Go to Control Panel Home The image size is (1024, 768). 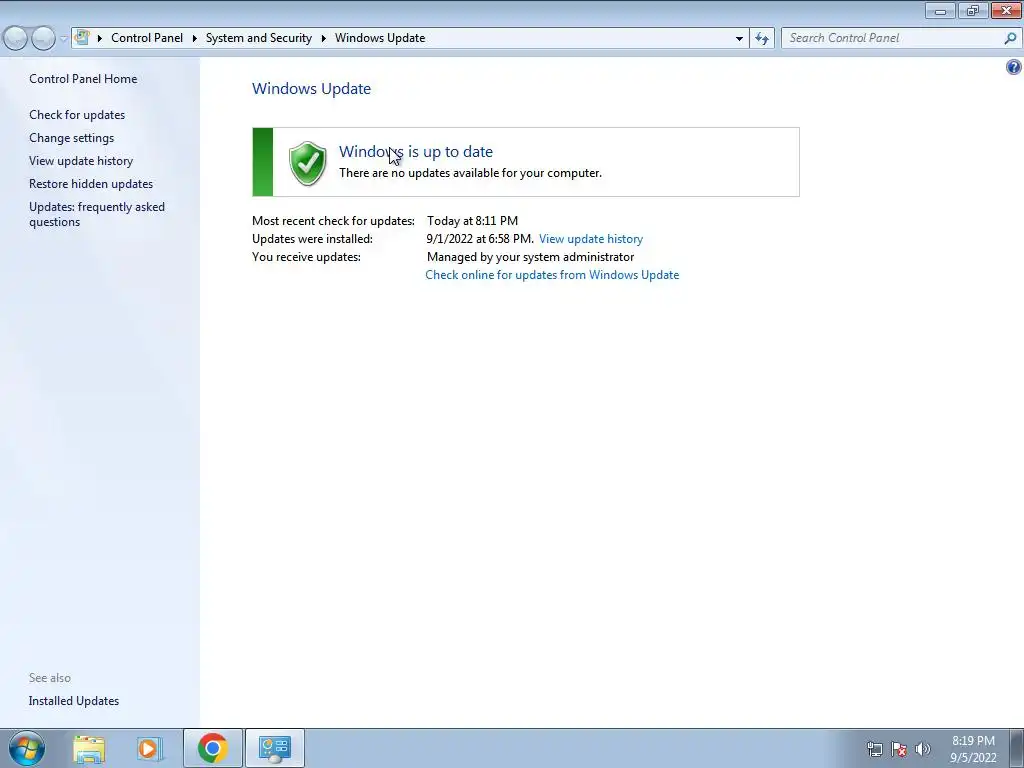[83, 78]
